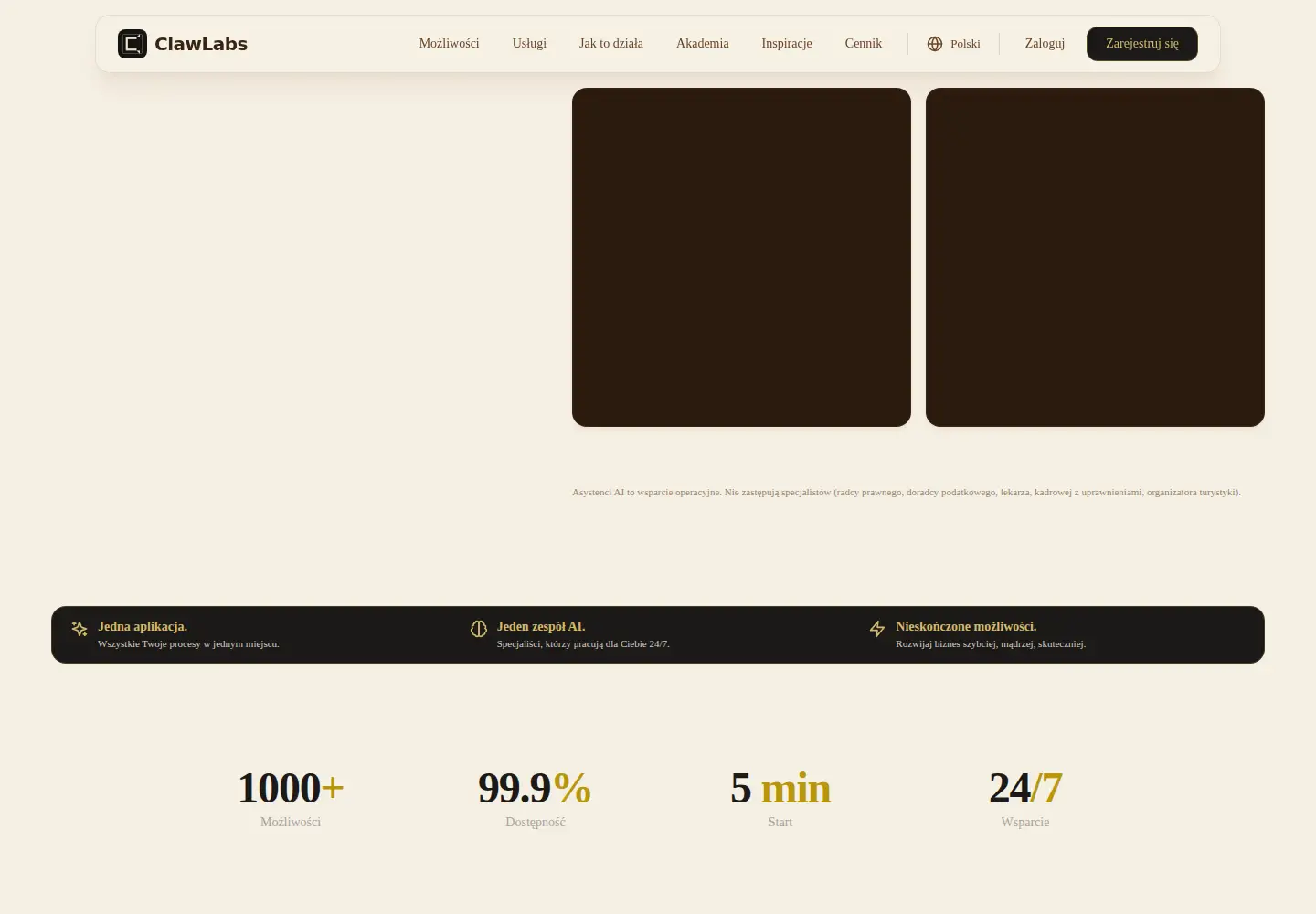Click the globe language icon
This screenshot has height=914, width=1316.
(935, 44)
